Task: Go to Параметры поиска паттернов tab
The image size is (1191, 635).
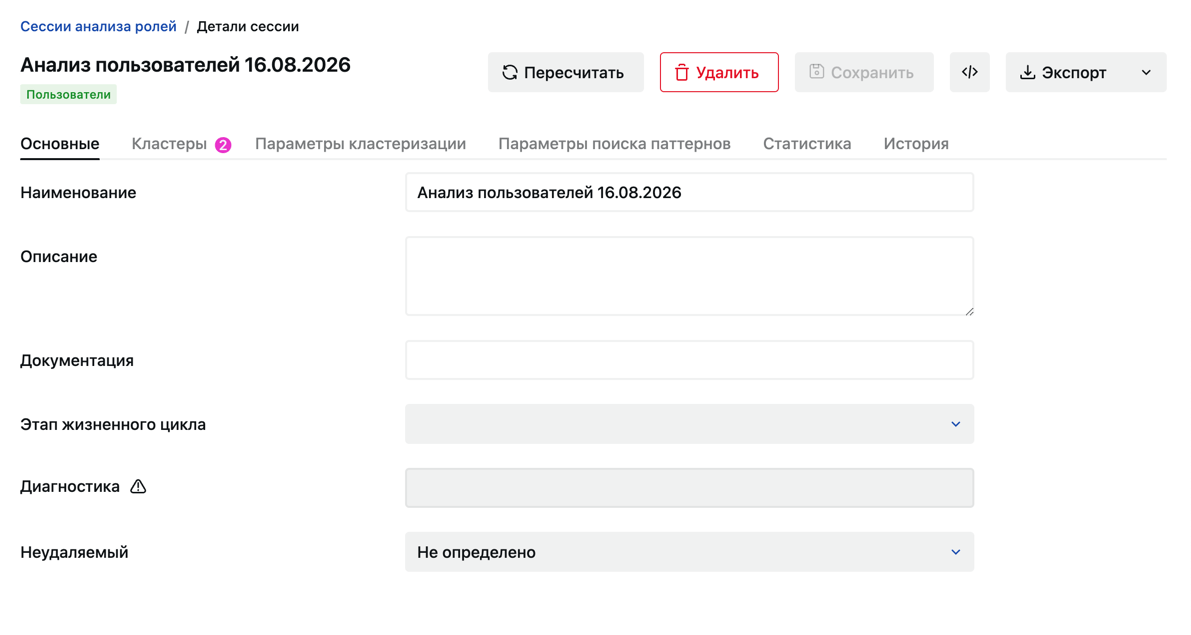Action: [x=614, y=144]
